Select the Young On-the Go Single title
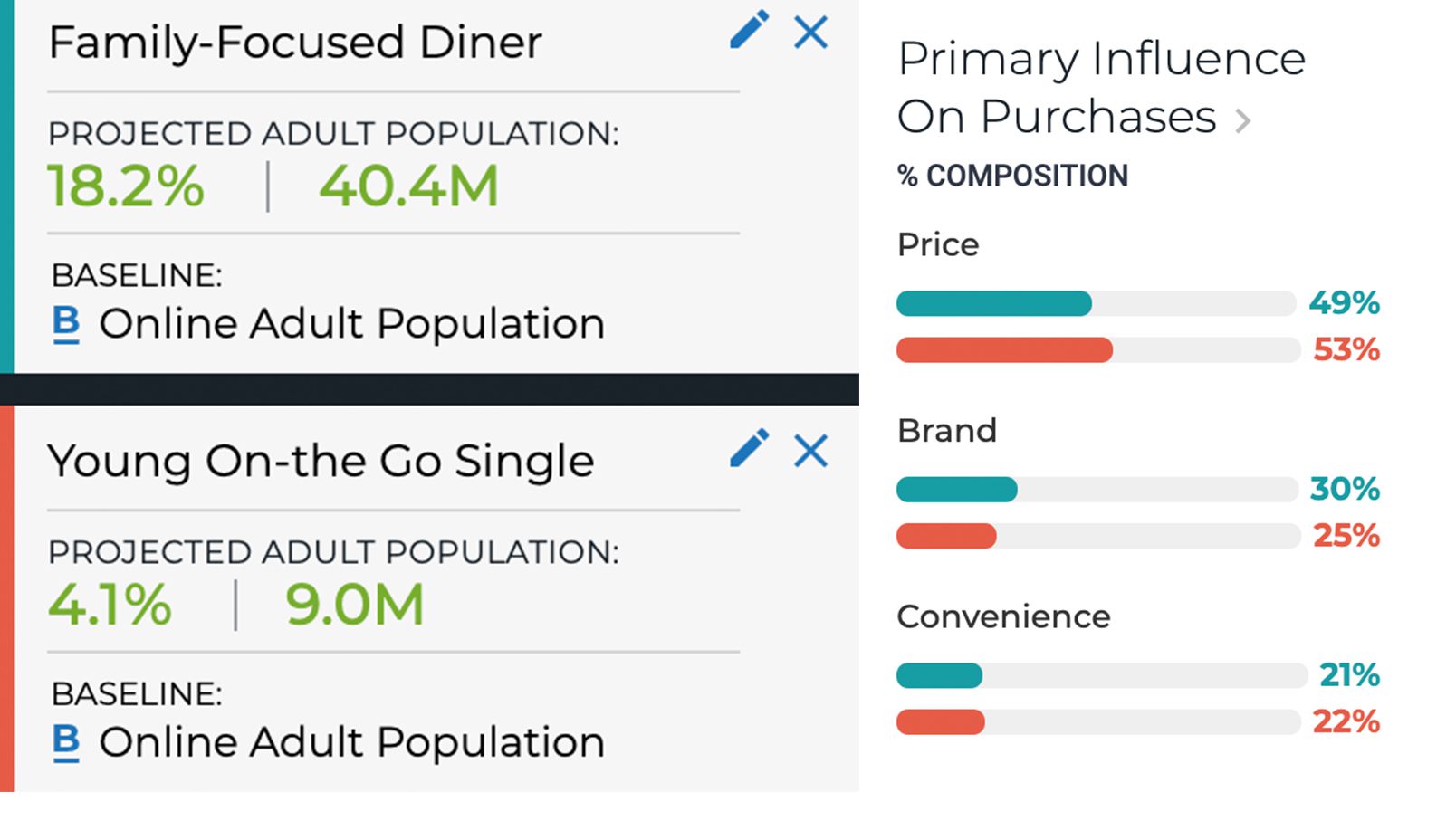Viewport: 1456px width, 821px height. pos(321,461)
